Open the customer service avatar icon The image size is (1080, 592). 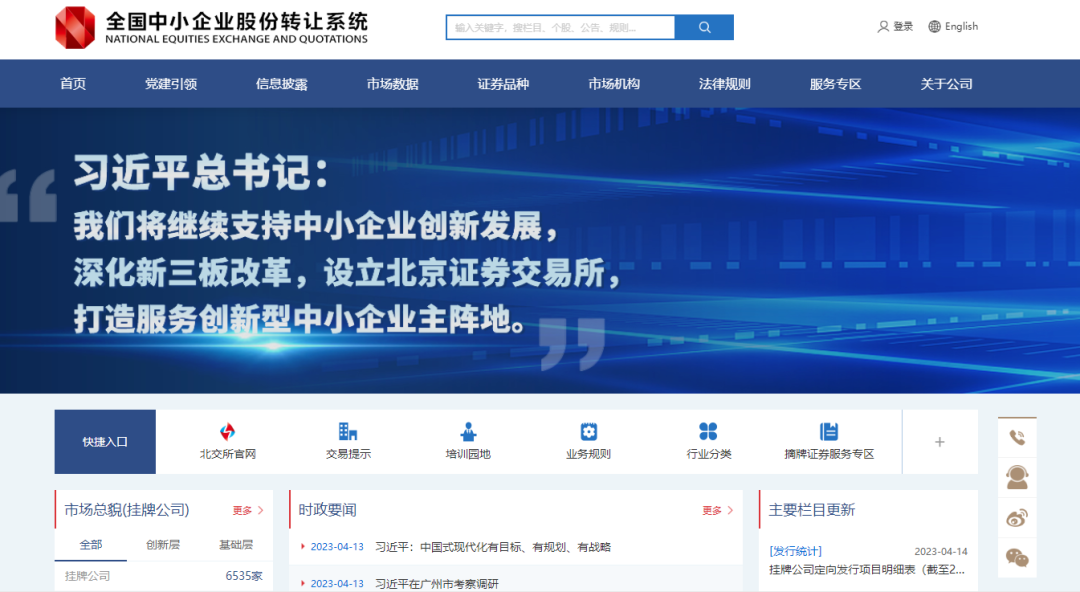click(1017, 478)
